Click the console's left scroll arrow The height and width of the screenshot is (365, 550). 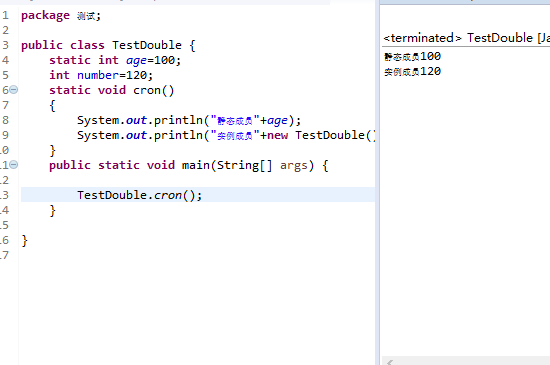390,362
